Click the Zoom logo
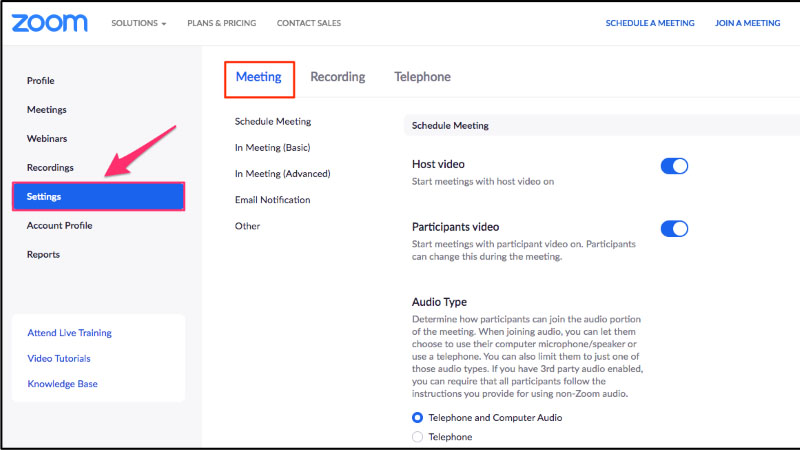Image resolution: width=800 pixels, height=450 pixels. pyautogui.click(x=50, y=22)
